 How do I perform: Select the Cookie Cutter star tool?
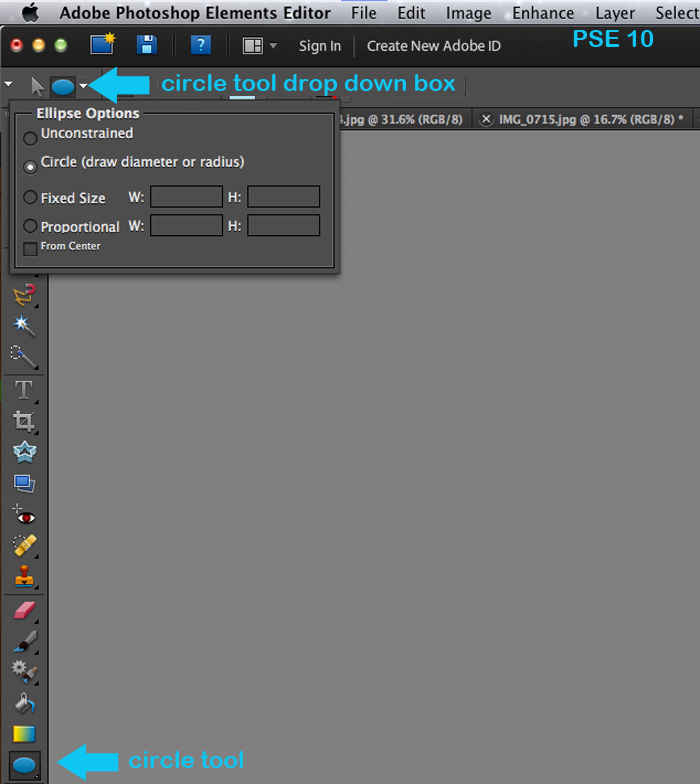(24, 452)
